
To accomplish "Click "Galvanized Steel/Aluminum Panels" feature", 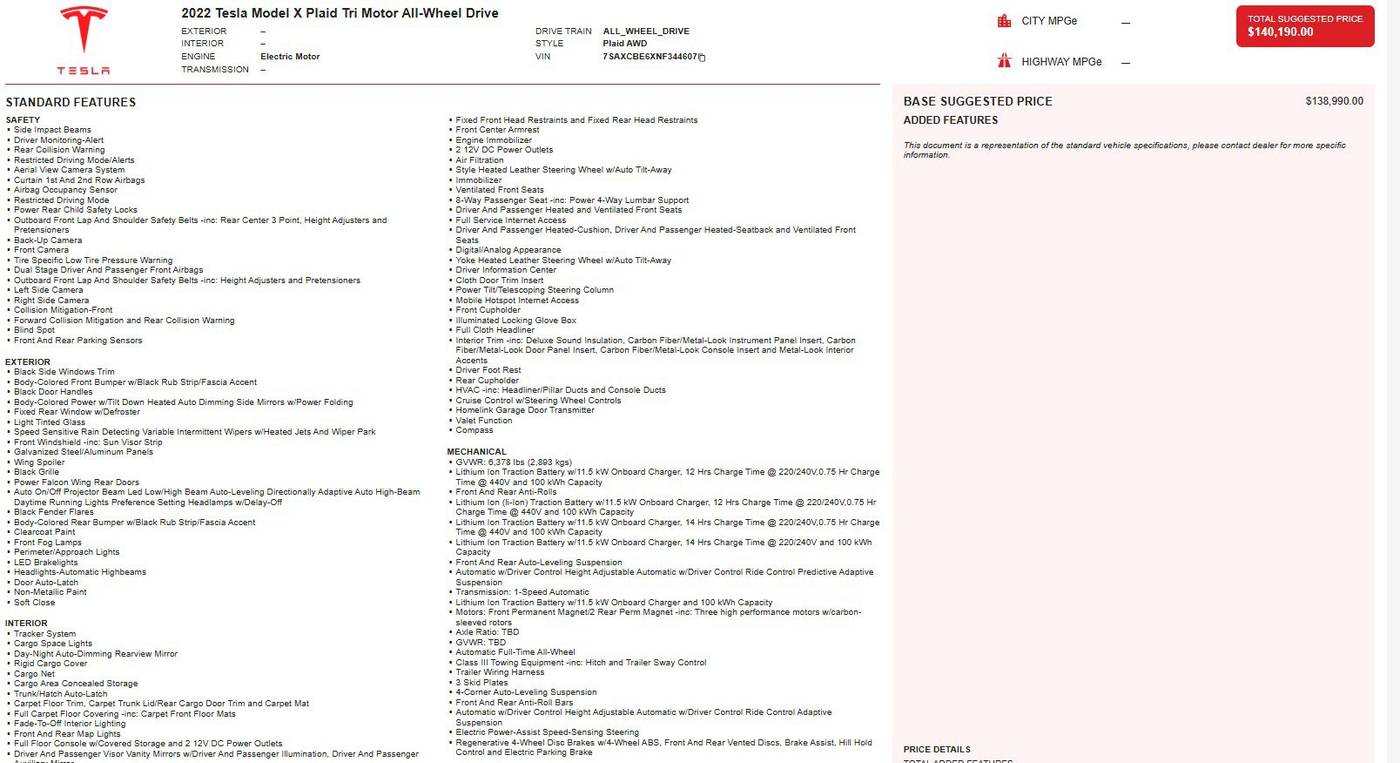I will tap(84, 452).
